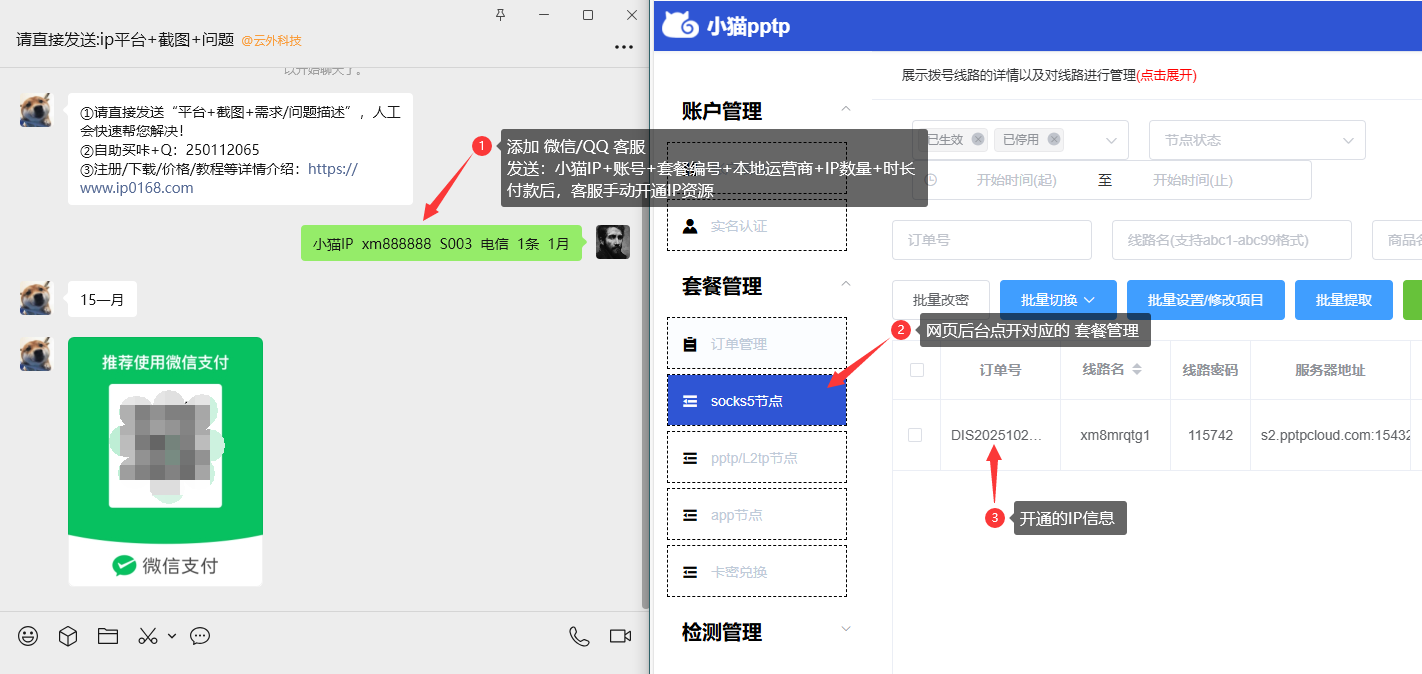1422x674 pixels.
Task: Click the scissors screenshot tool
Action: pyautogui.click(x=148, y=636)
